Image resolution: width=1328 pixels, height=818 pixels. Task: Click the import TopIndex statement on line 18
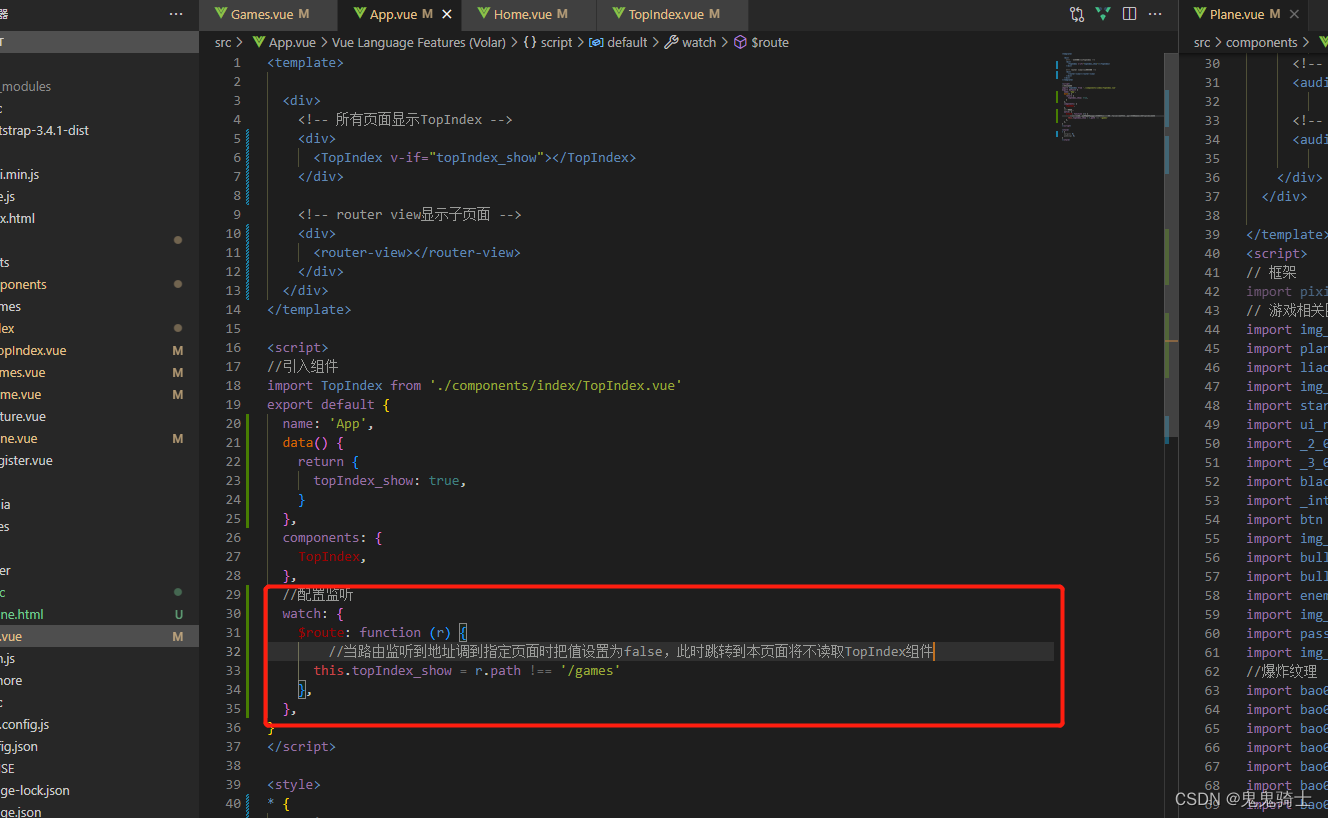click(x=474, y=385)
